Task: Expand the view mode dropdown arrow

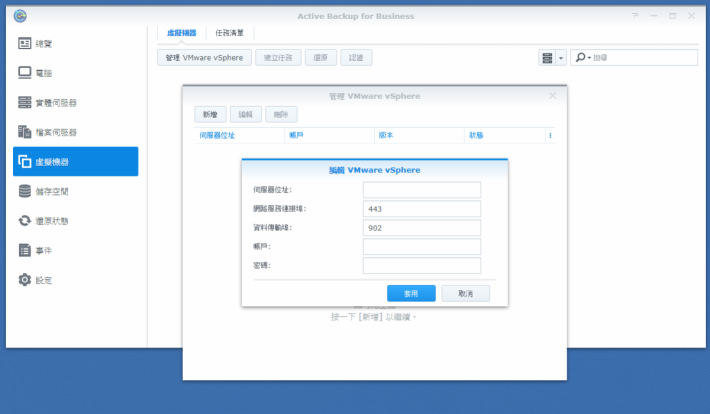Action: tap(561, 58)
